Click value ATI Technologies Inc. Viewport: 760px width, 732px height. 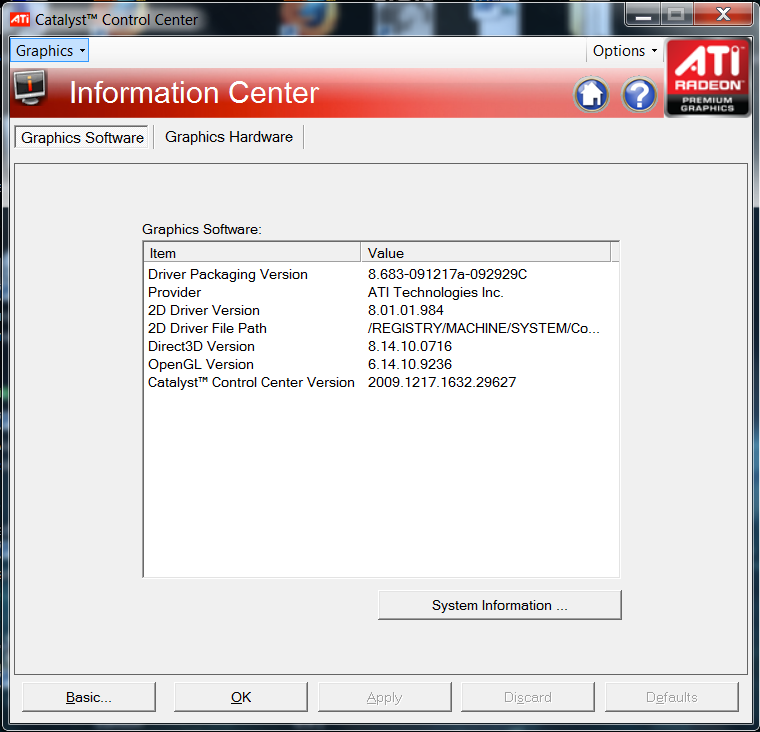[x=436, y=292]
